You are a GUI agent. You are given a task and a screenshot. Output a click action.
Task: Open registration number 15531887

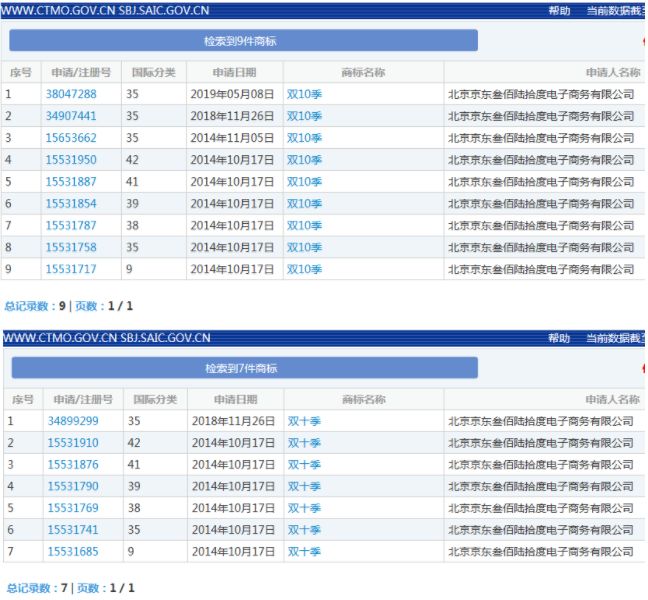pos(71,182)
